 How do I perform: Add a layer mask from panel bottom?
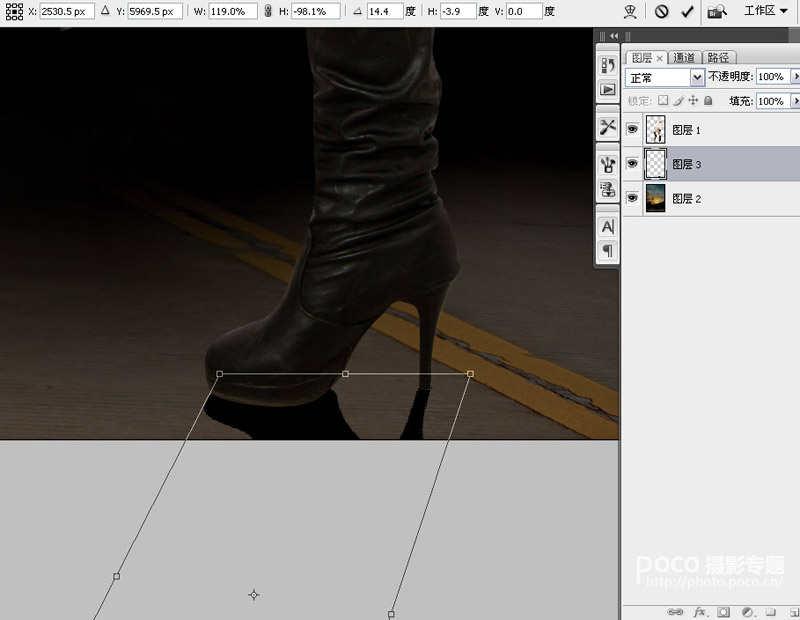click(x=723, y=611)
